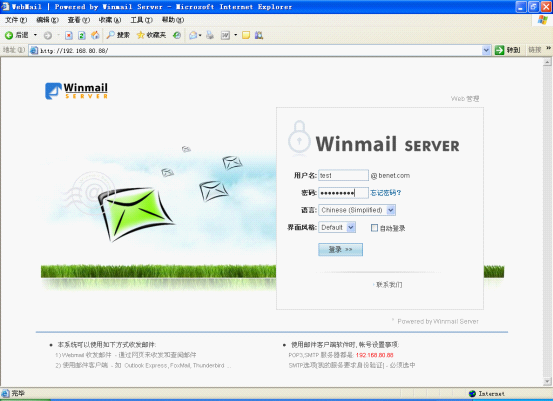Open the 界面风格 Default dropdown
The image size is (553, 401).
tap(337, 227)
